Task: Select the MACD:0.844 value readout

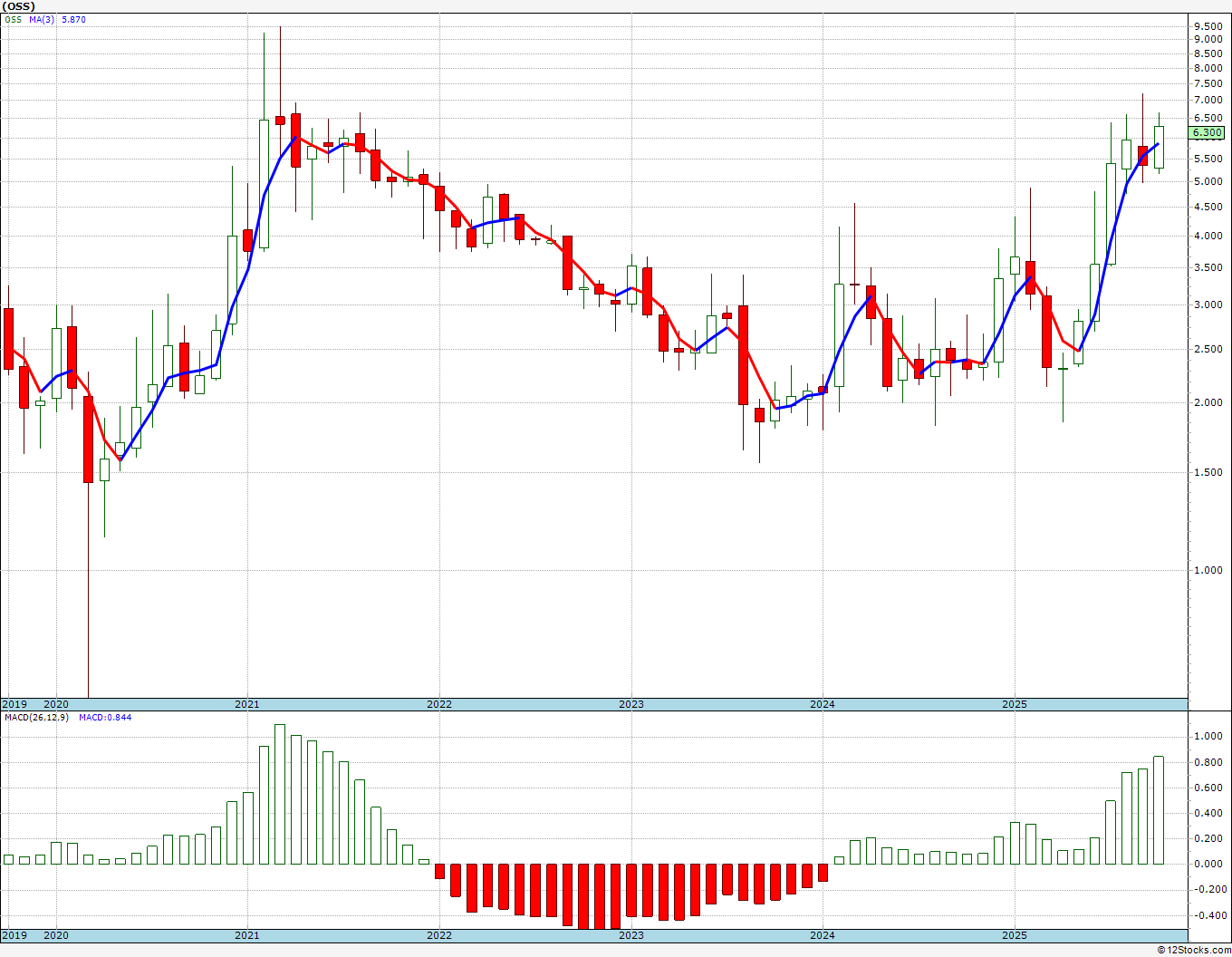Action: [105, 718]
